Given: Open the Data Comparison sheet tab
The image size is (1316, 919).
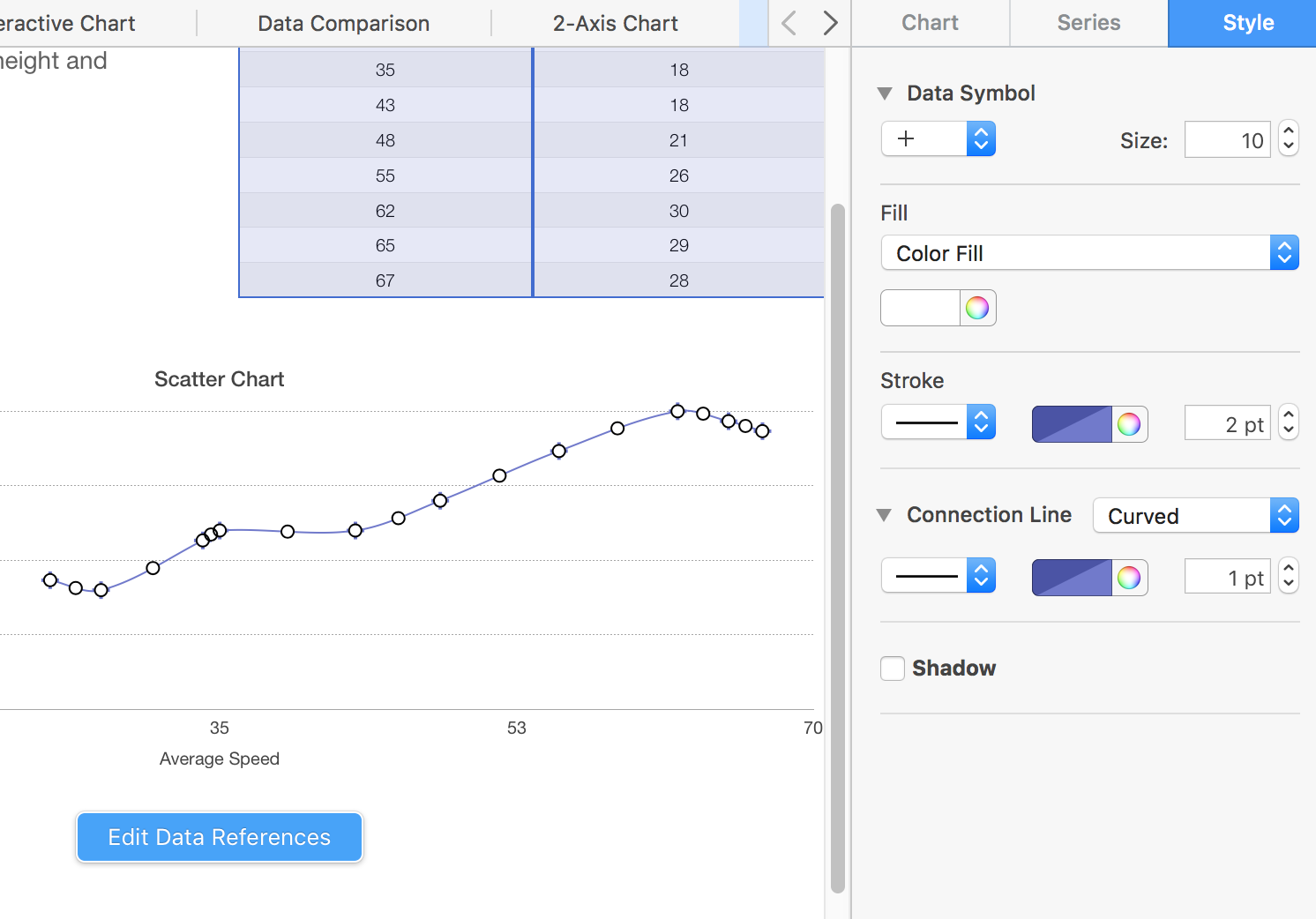Looking at the screenshot, I should coord(343,24).
